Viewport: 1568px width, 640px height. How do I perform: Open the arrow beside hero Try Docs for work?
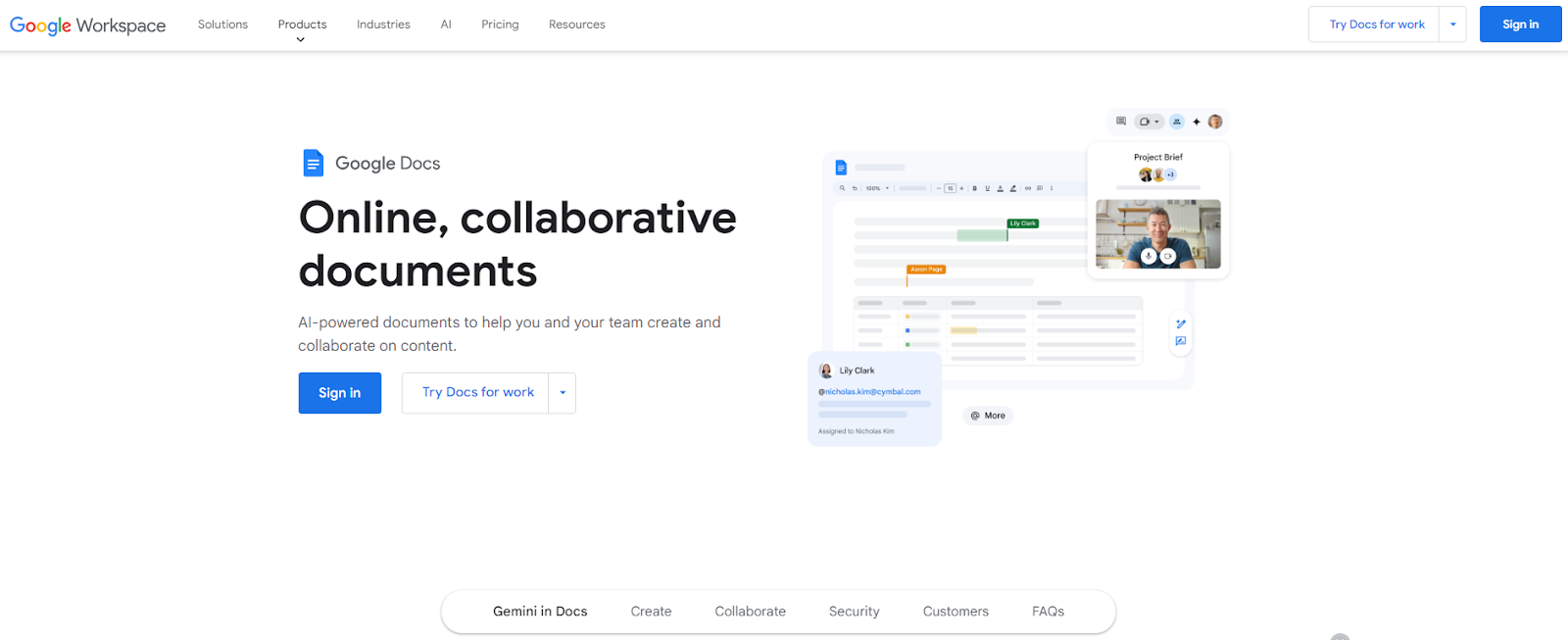coord(563,393)
